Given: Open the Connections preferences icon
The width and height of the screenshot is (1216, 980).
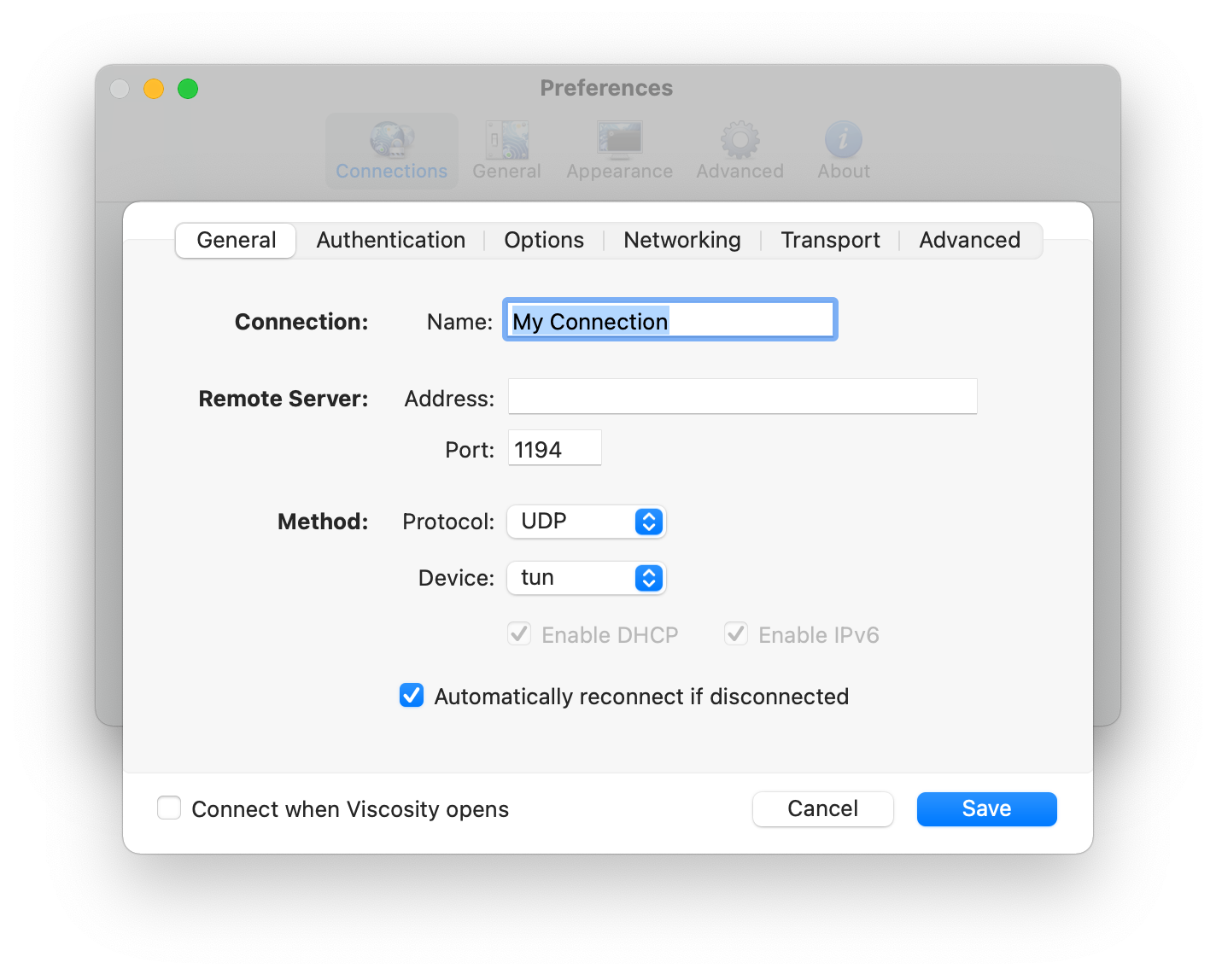Looking at the screenshot, I should (392, 151).
